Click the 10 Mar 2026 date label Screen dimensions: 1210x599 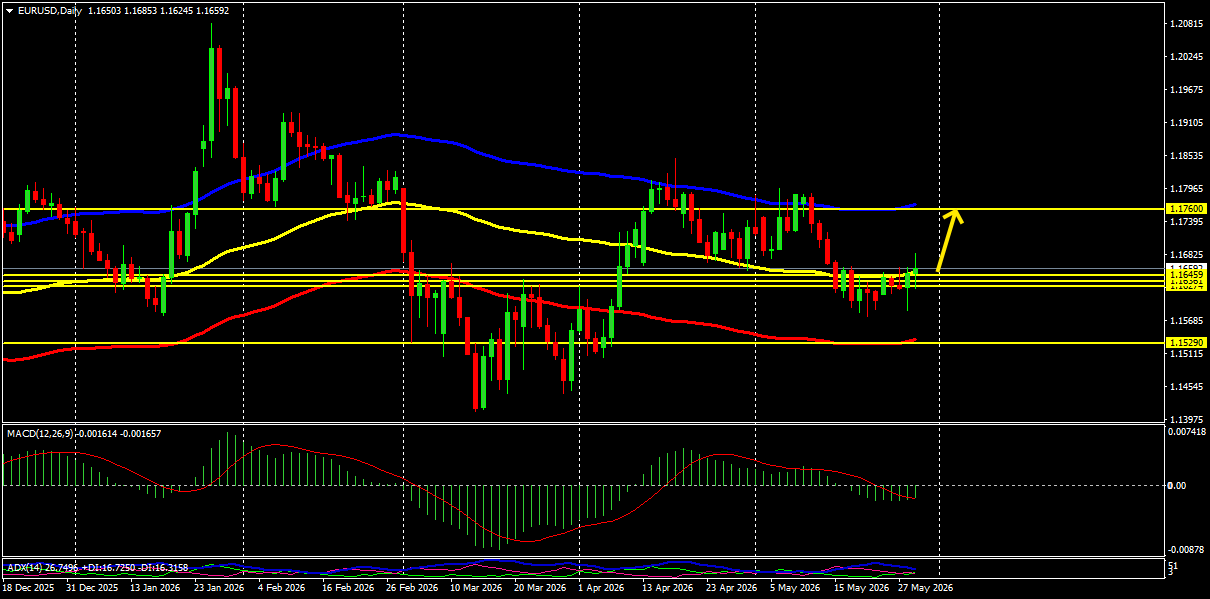coord(476,589)
